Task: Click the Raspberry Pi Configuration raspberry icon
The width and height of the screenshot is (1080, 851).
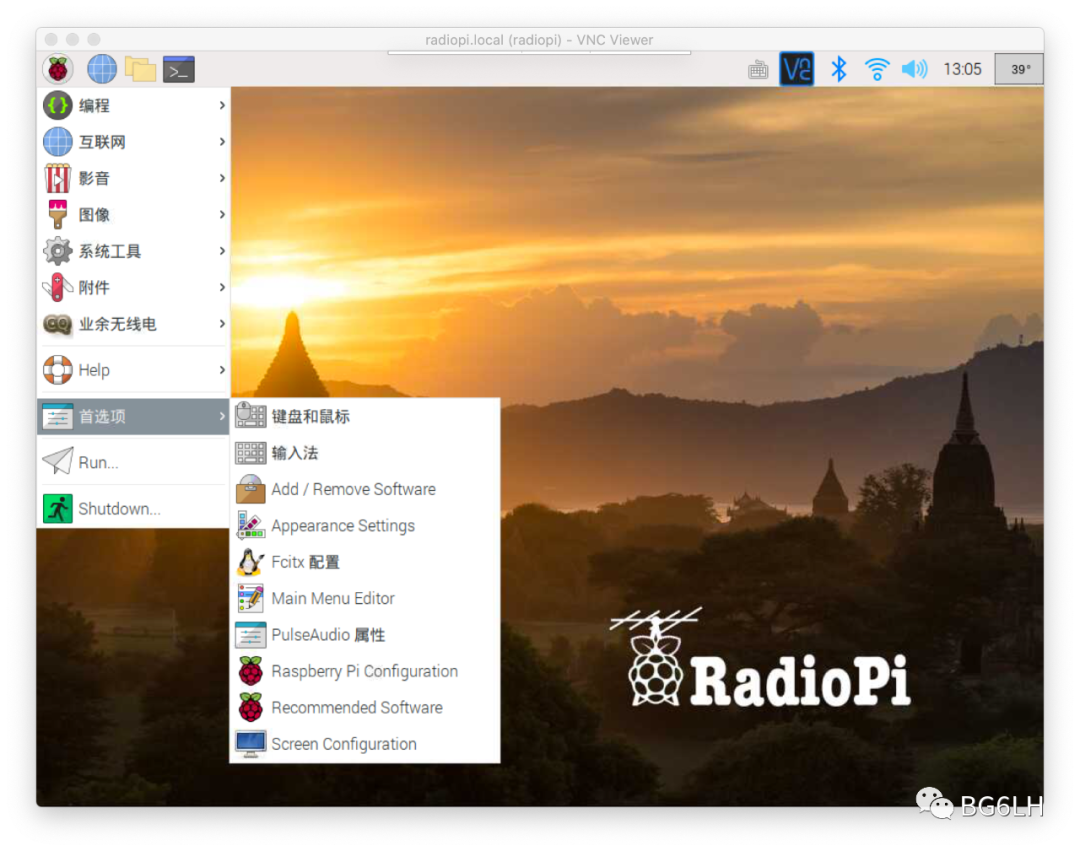Action: click(x=251, y=671)
